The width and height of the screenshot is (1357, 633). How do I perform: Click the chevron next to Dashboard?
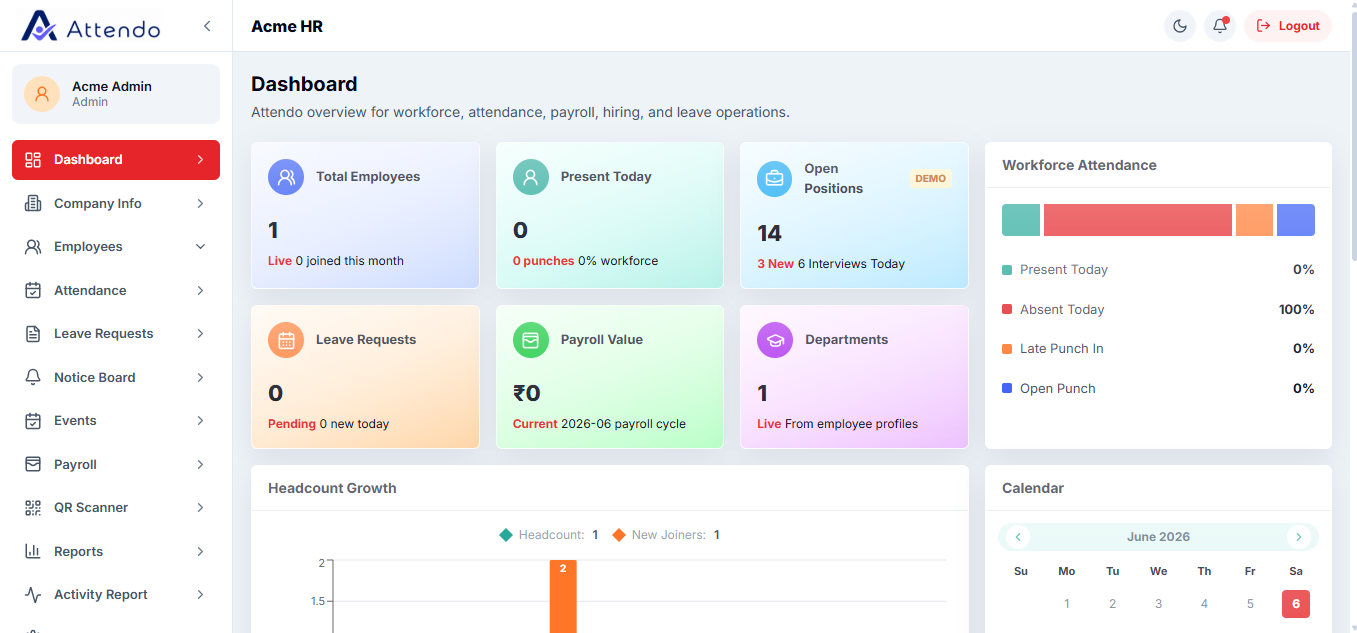click(x=200, y=160)
